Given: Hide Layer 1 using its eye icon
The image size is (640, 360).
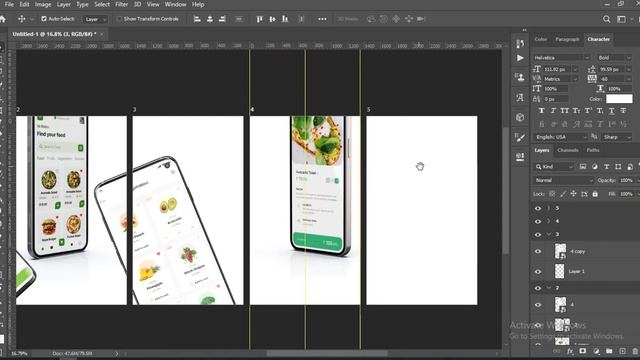Looking at the screenshot, I should click(538, 271).
